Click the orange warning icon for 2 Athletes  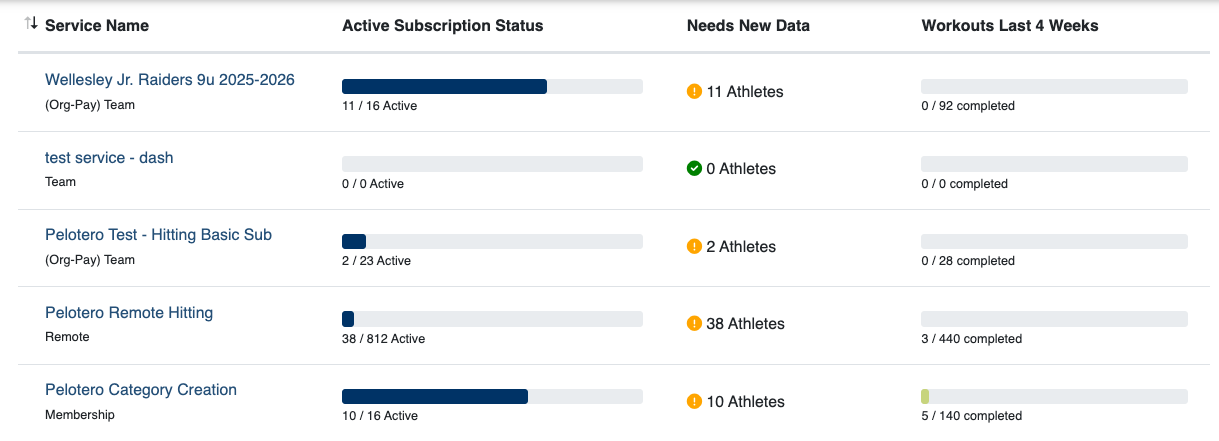[694, 246]
